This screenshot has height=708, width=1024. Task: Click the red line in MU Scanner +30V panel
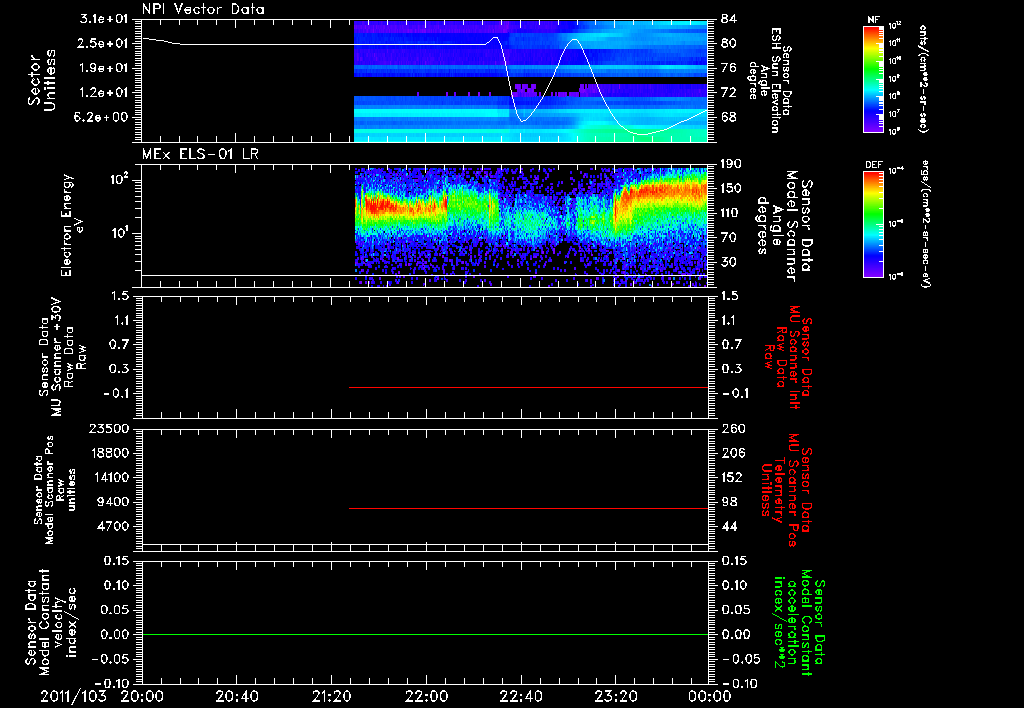(x=528, y=387)
